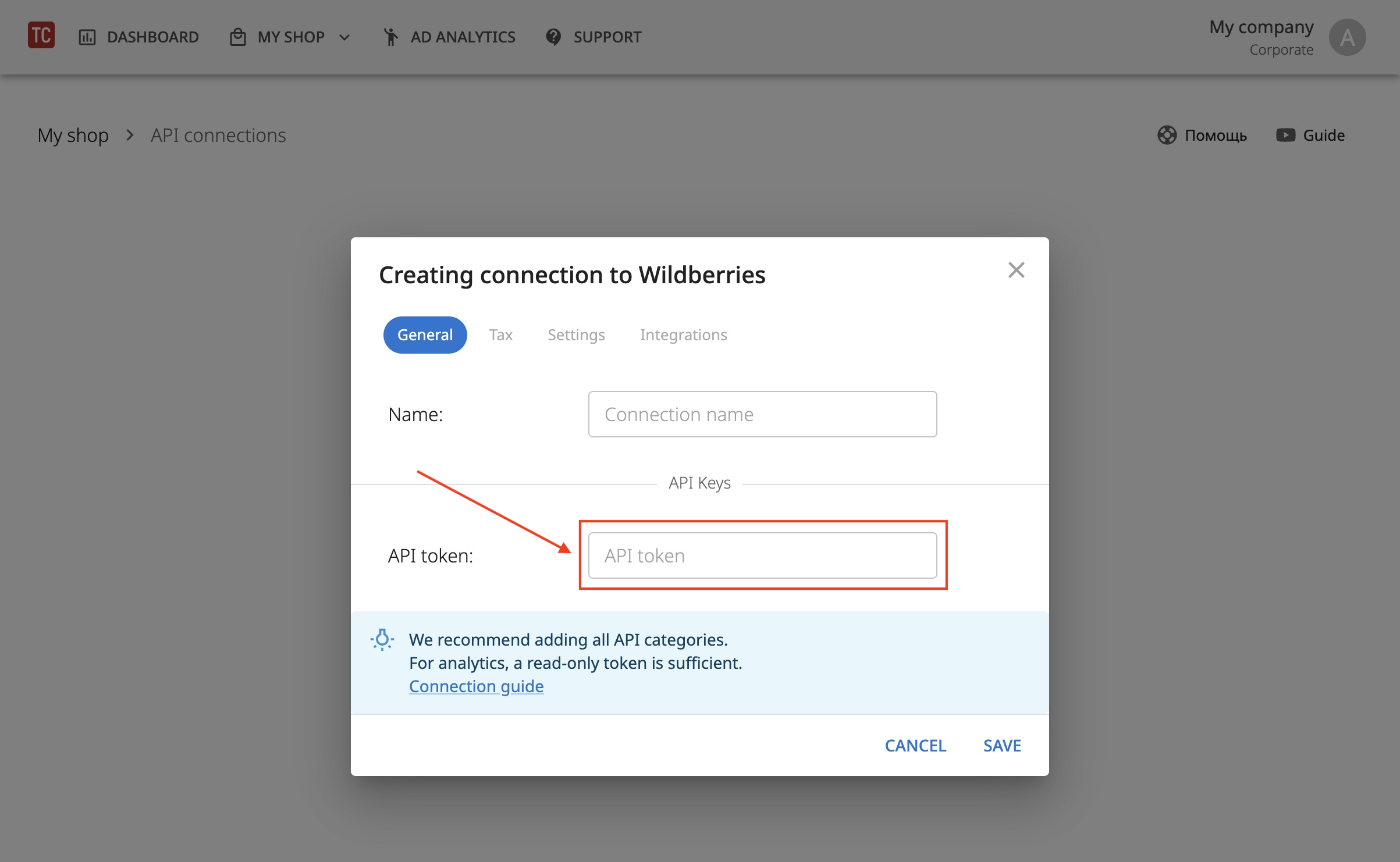Viewport: 1400px width, 862px height.
Task: Open Помощь help link
Action: [x=1202, y=135]
